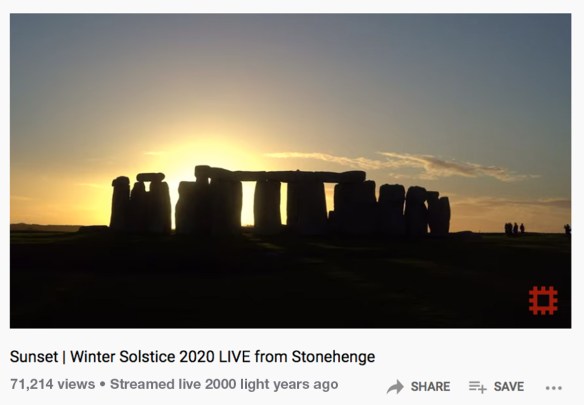Click the rightmost leaning stone silhouette
This screenshot has height=405, width=584.
click(439, 215)
